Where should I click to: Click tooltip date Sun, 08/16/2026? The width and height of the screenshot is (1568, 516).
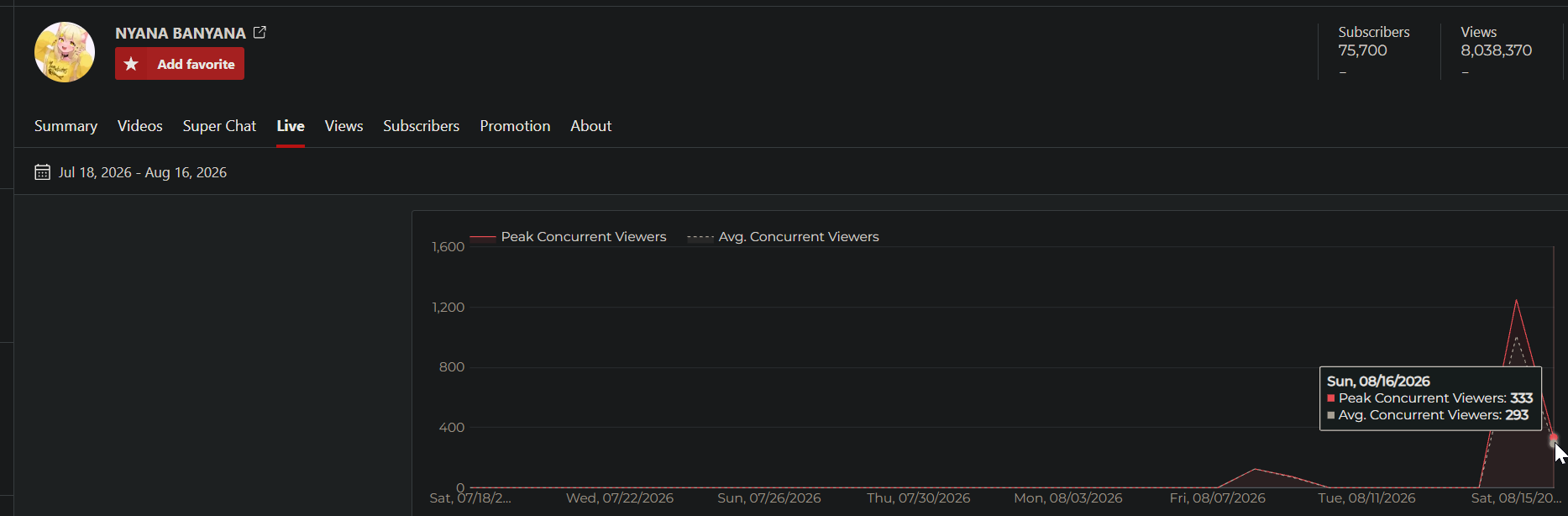pos(1378,382)
